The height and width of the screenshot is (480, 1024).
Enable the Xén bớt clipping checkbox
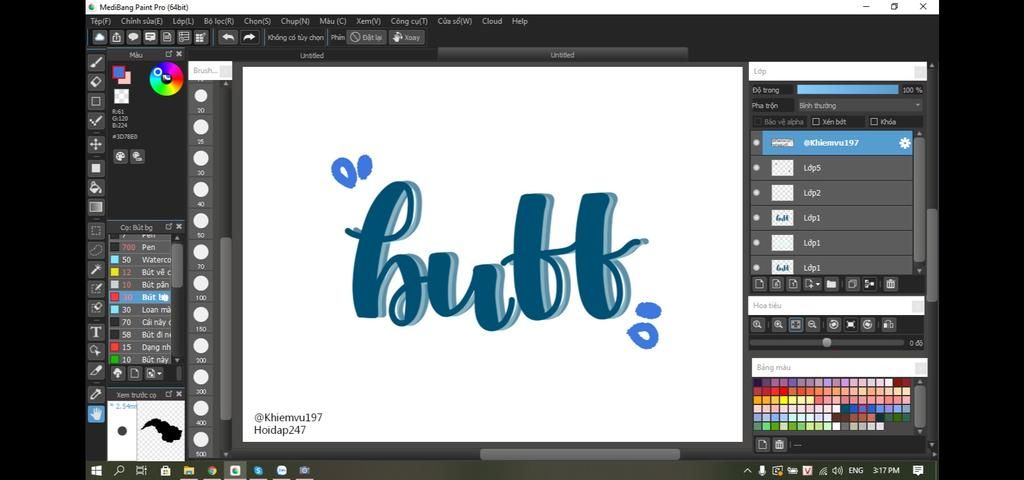coord(816,122)
